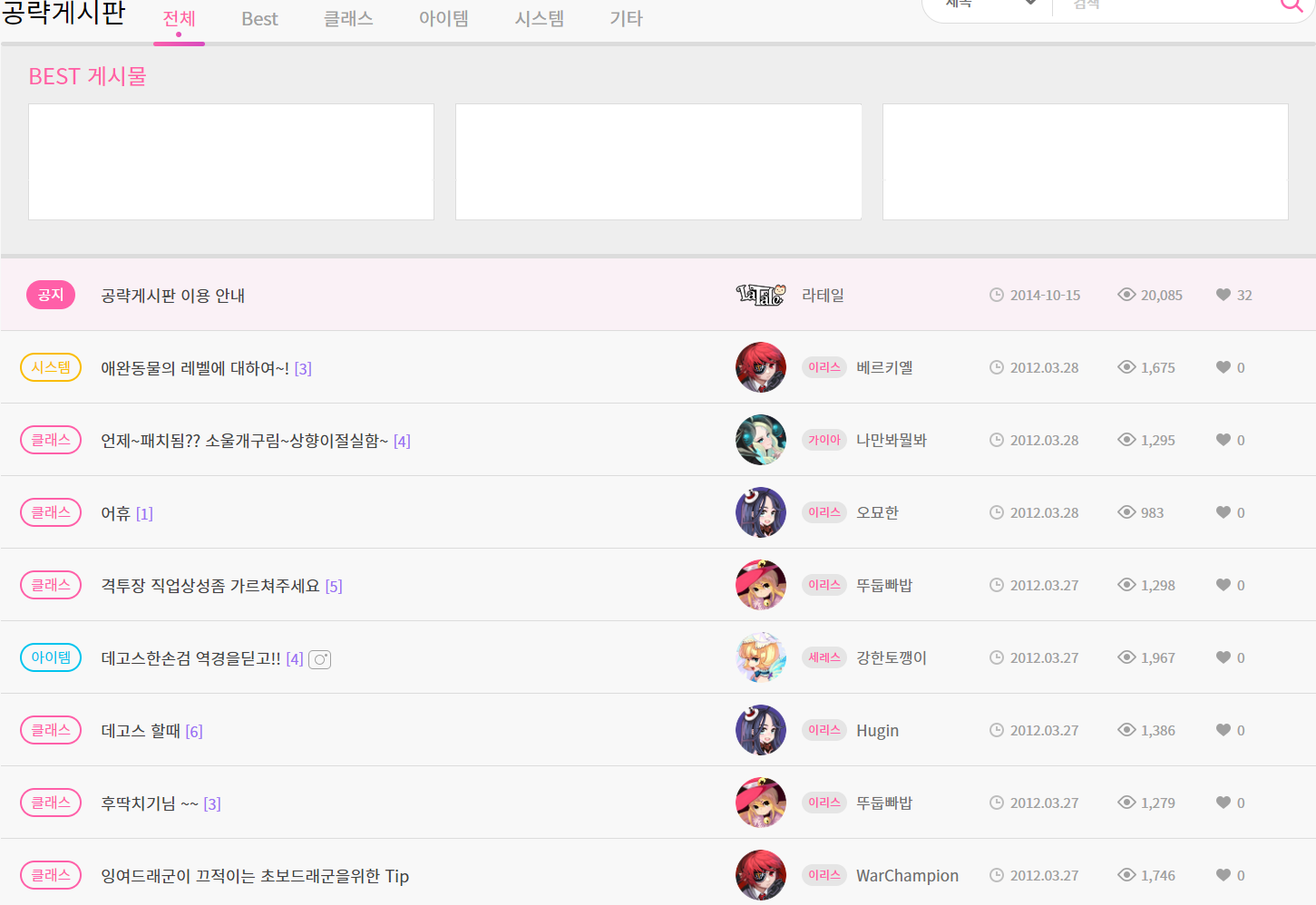Viewport: 1316px width, 905px height.
Task: Click the 라테일 logo author icon
Action: [x=760, y=295]
